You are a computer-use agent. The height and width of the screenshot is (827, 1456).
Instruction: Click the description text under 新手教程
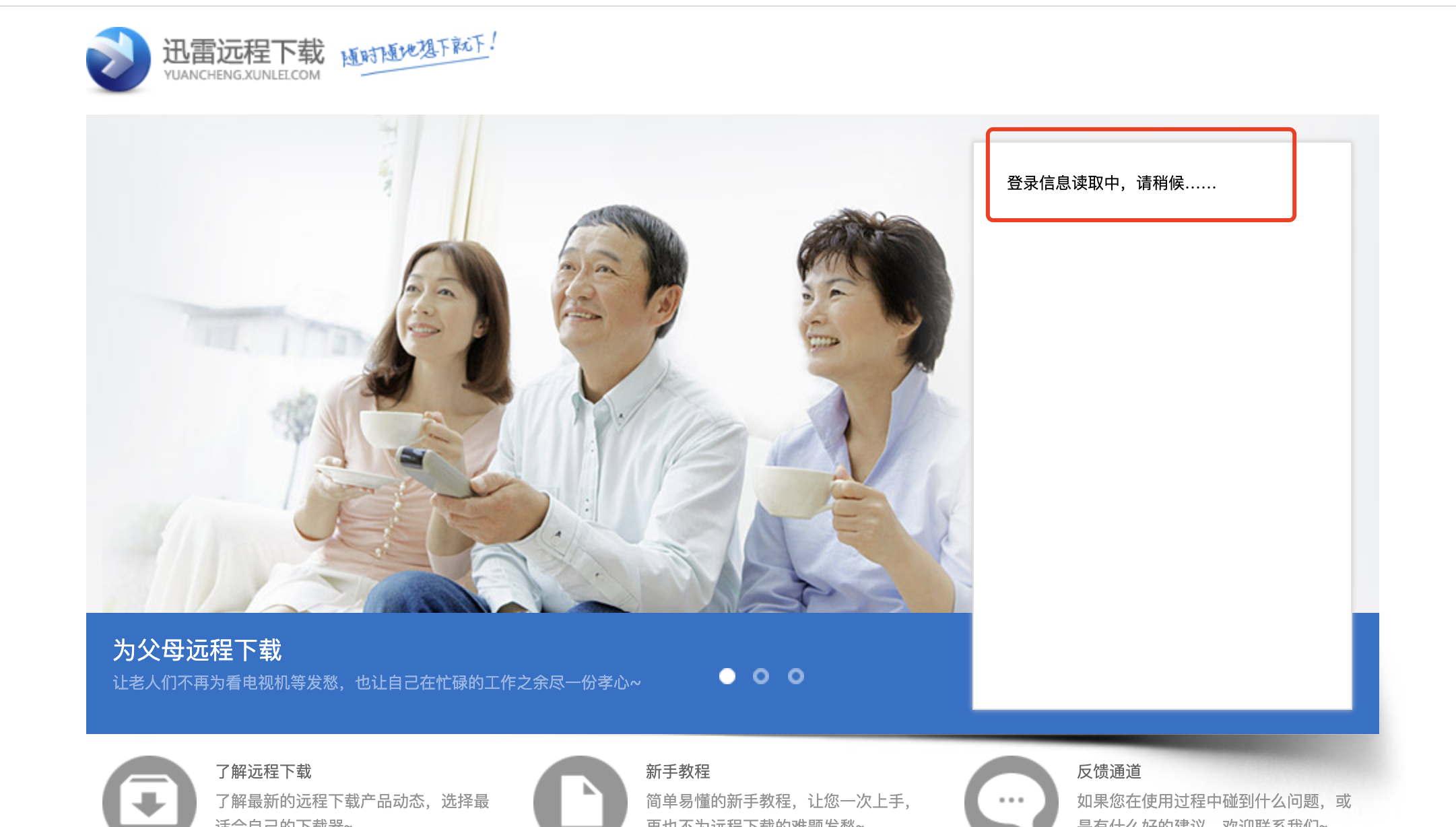779,801
